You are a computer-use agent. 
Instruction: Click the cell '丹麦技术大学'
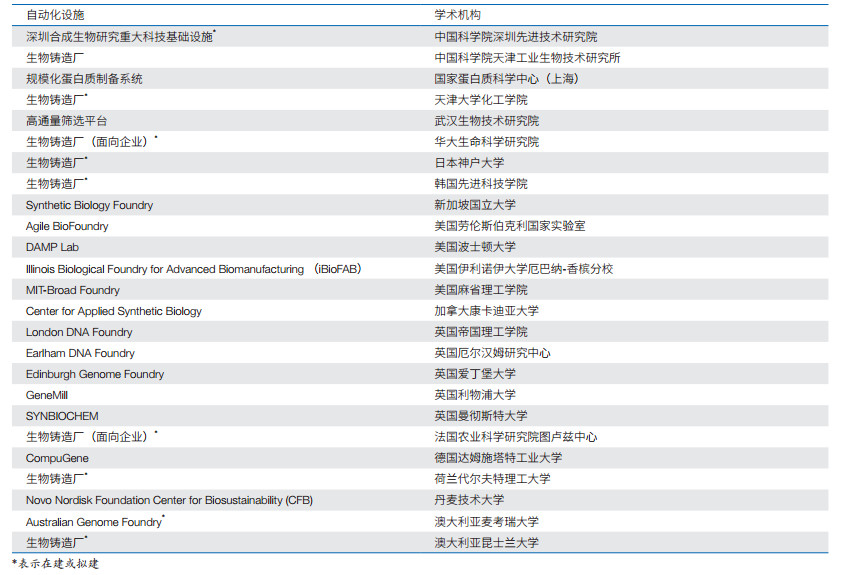(469, 500)
